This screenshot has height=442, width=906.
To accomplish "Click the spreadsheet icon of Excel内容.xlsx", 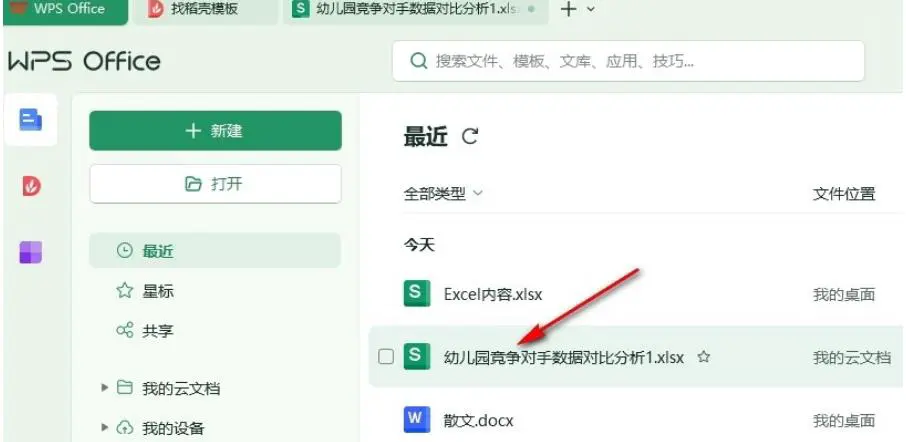I will [417, 293].
